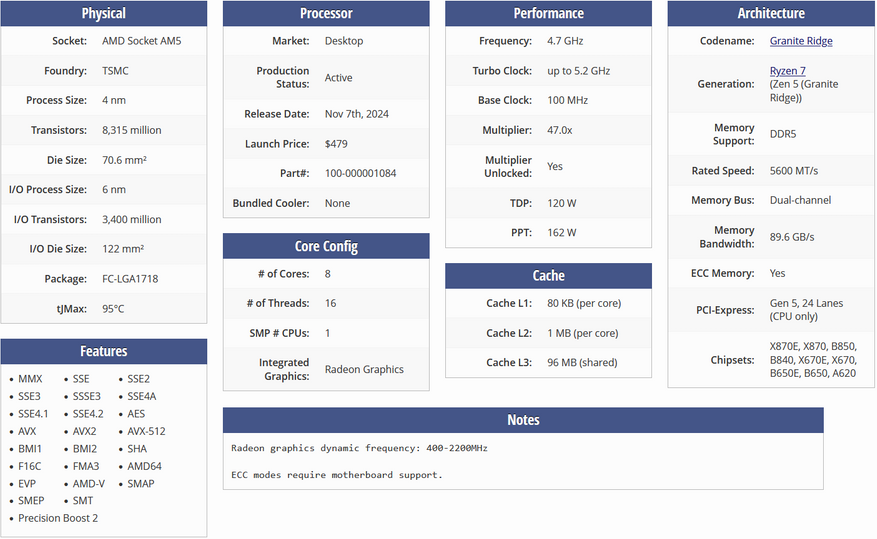This screenshot has height=539, width=877.
Task: Click the DDR5 memory support value
Action: click(782, 134)
